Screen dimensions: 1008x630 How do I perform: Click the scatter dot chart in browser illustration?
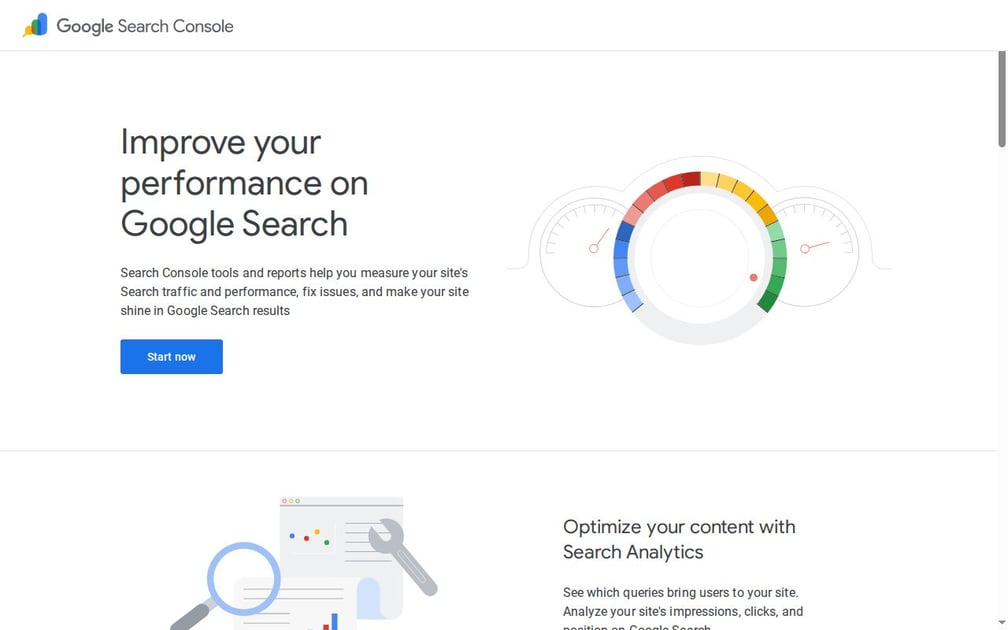[310, 537]
